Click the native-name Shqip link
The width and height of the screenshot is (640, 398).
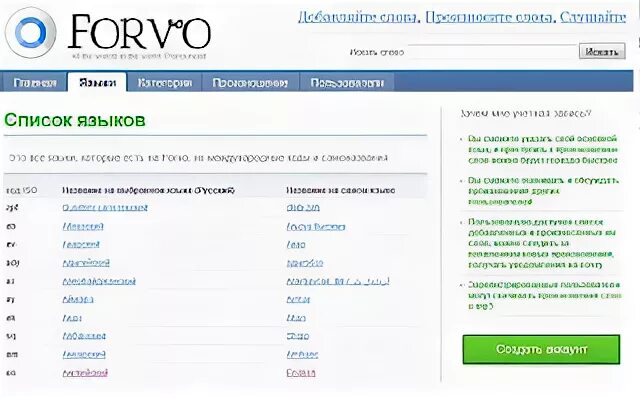pyautogui.click(x=298, y=336)
